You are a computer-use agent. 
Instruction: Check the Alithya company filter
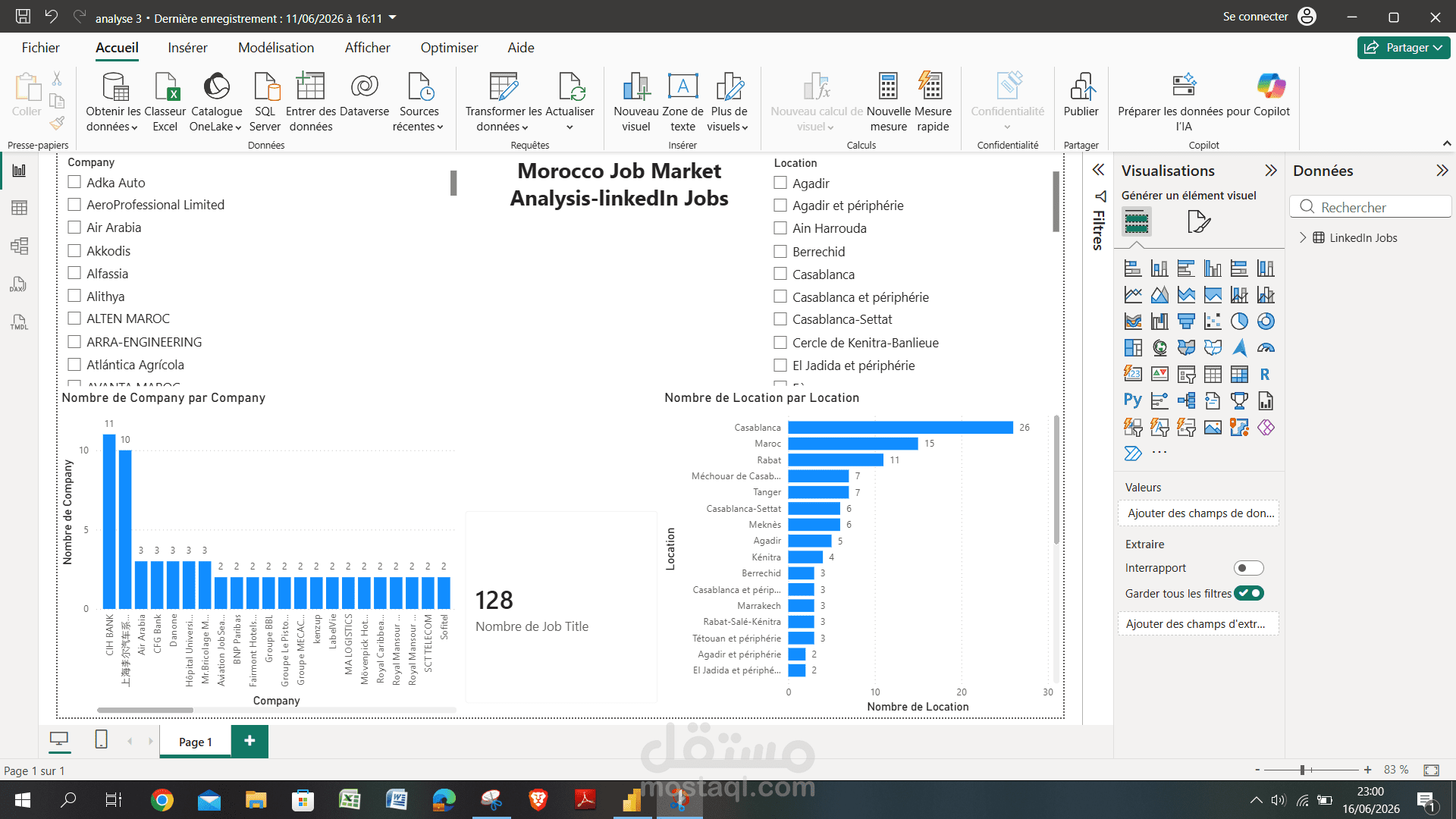coord(74,296)
